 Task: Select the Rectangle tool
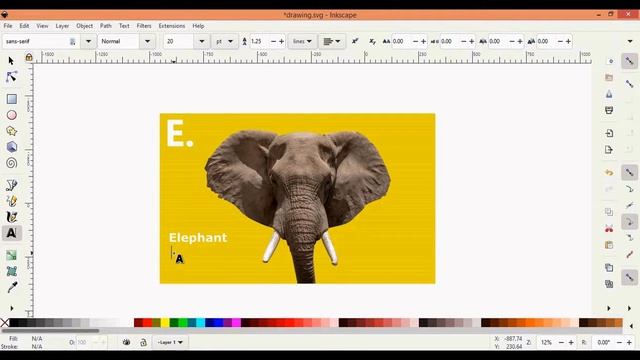(x=11, y=99)
